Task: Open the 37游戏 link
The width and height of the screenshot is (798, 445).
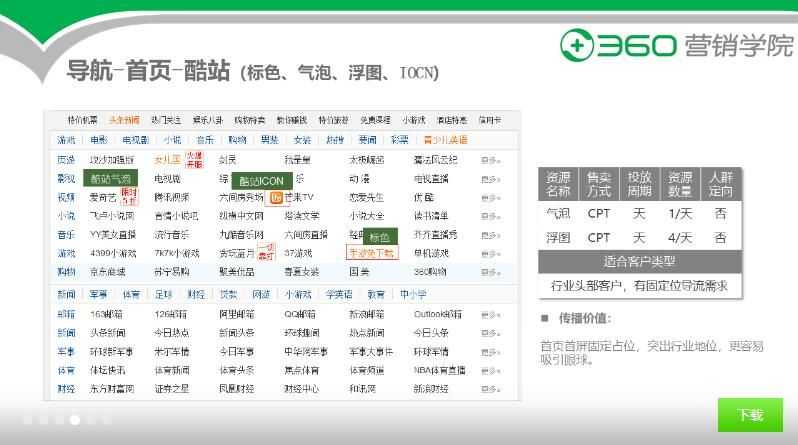Action: [x=298, y=253]
